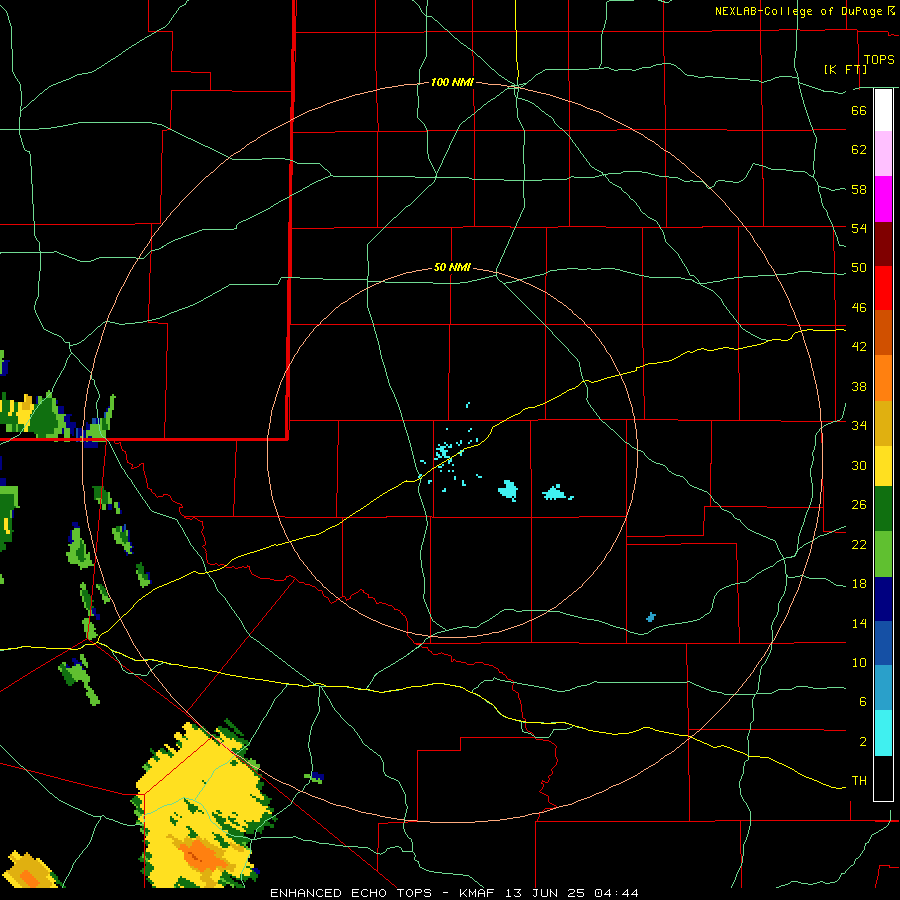
Task: Click the '2' legend value
Action: [862, 742]
